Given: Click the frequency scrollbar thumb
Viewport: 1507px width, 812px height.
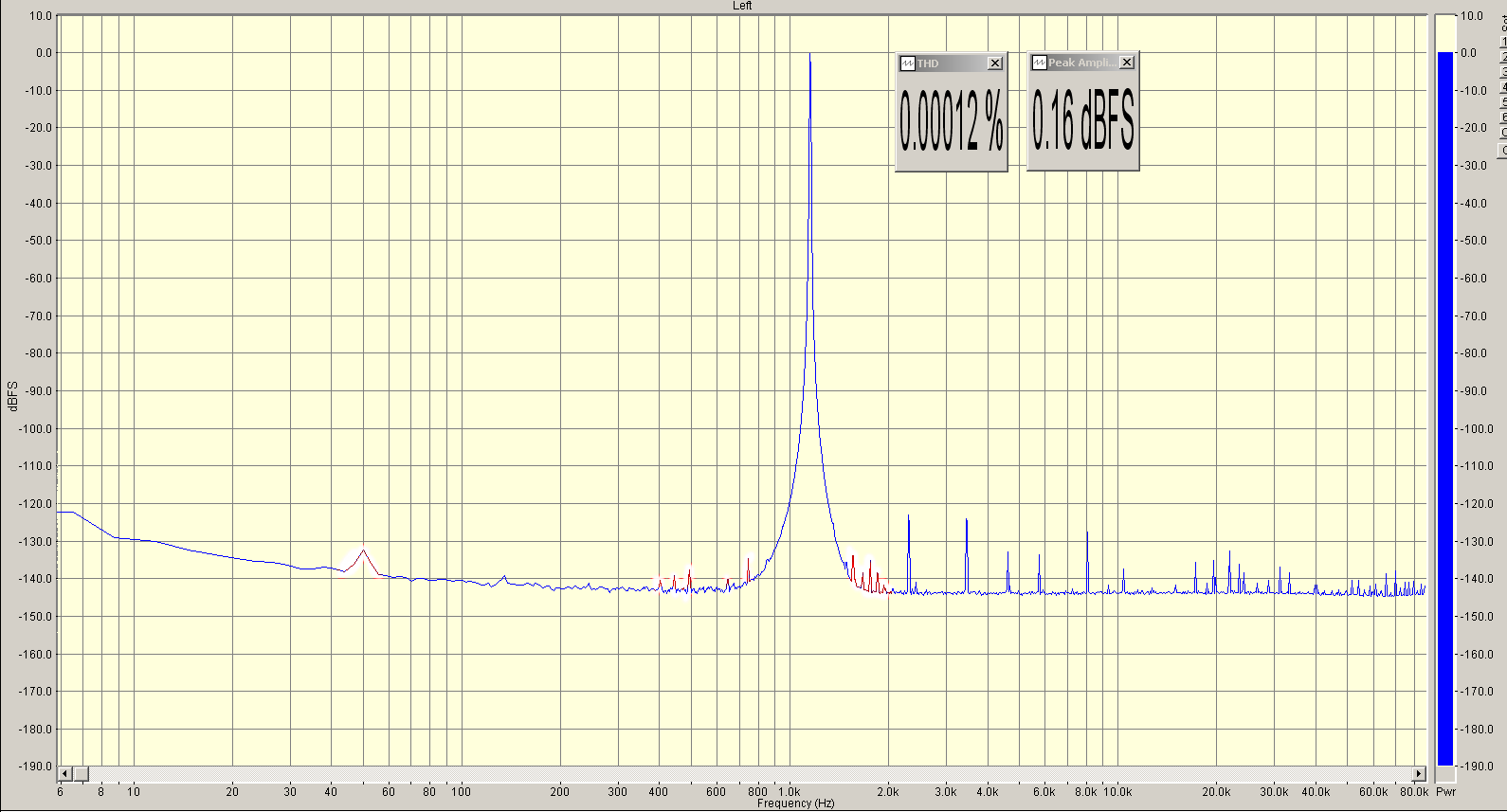Looking at the screenshot, I should [x=81, y=773].
